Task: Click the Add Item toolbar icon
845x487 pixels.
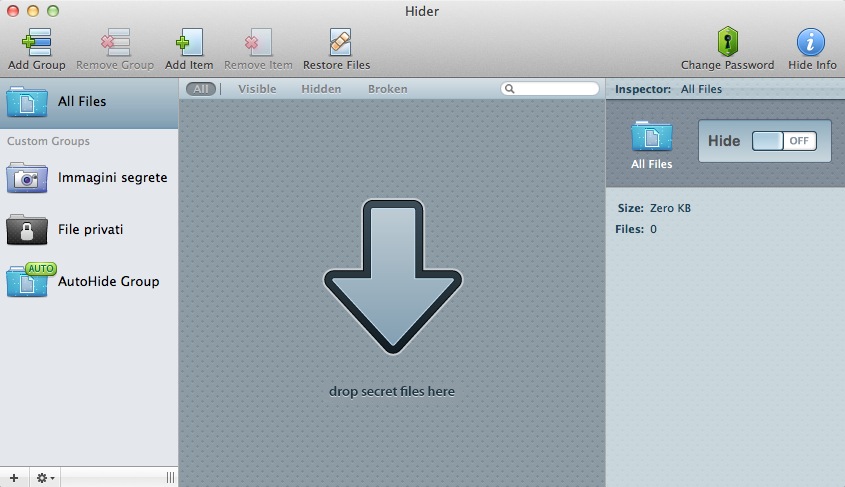Action: coord(189,43)
